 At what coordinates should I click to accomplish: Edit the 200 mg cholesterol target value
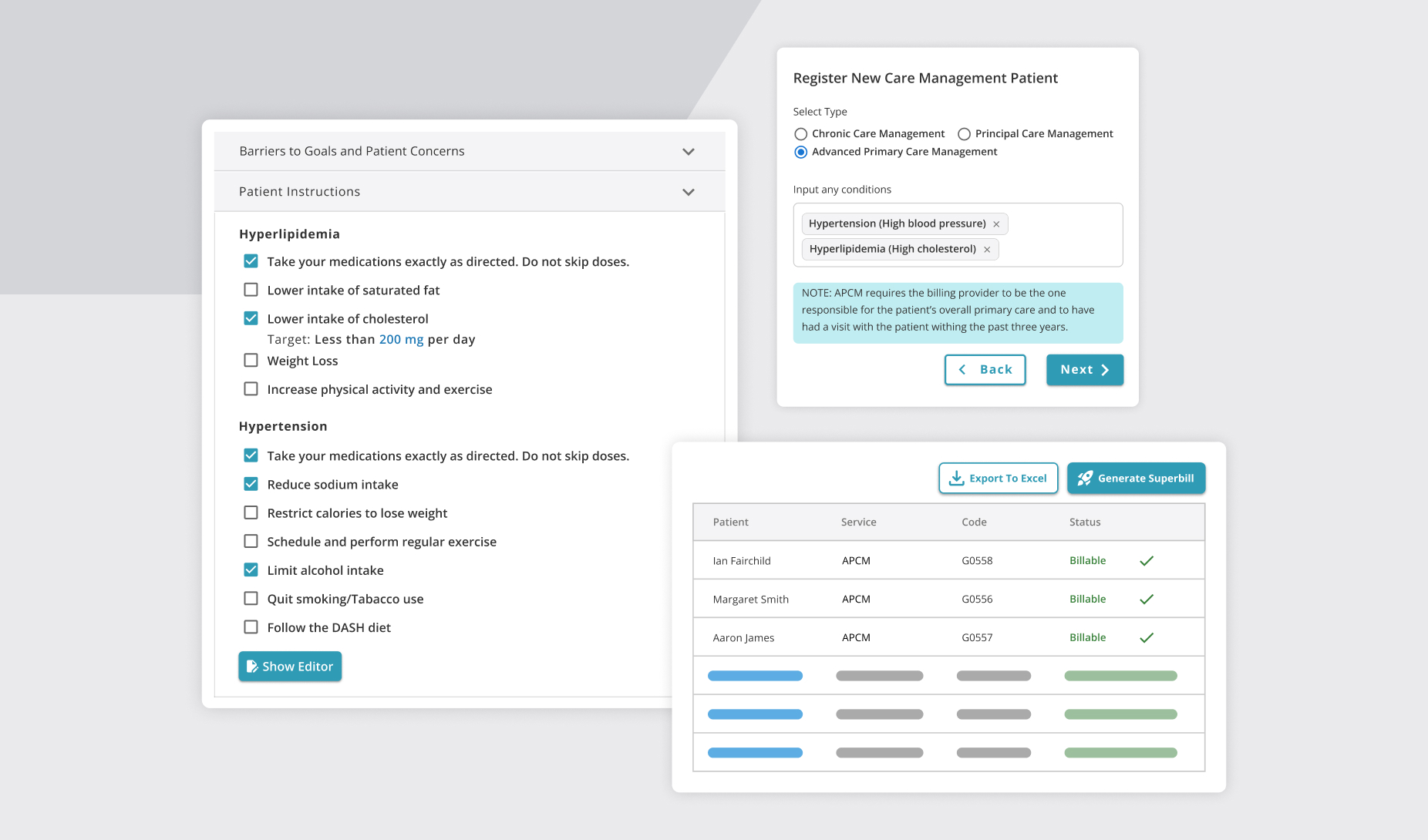pos(401,340)
